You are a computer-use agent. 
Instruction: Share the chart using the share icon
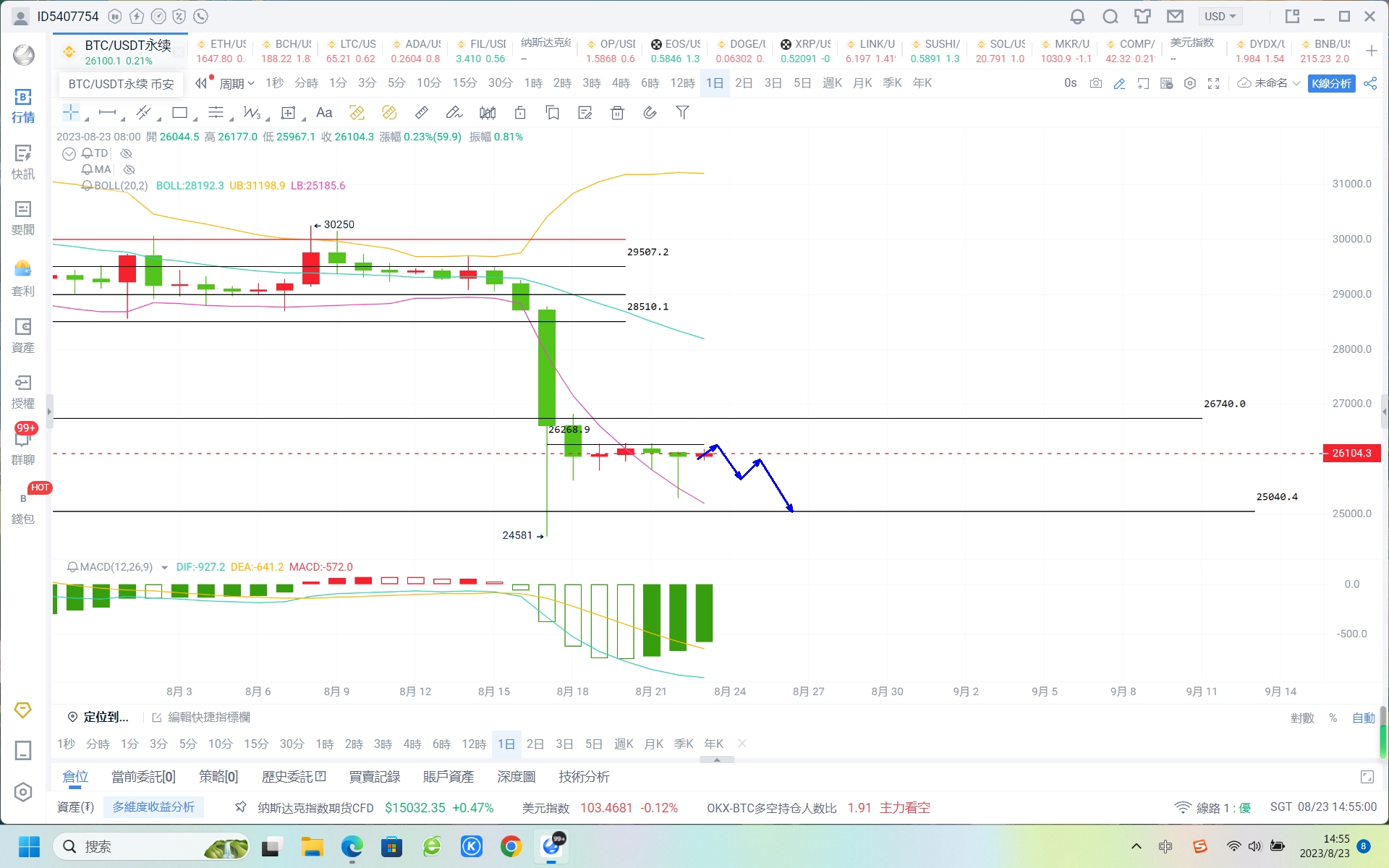1371,83
